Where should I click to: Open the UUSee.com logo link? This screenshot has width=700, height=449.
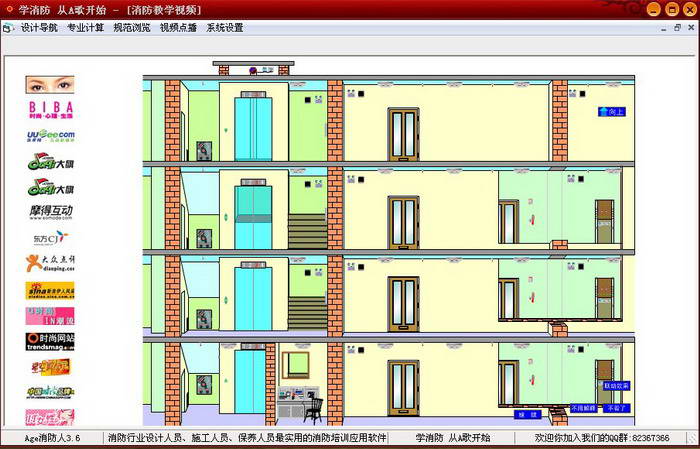[50, 135]
